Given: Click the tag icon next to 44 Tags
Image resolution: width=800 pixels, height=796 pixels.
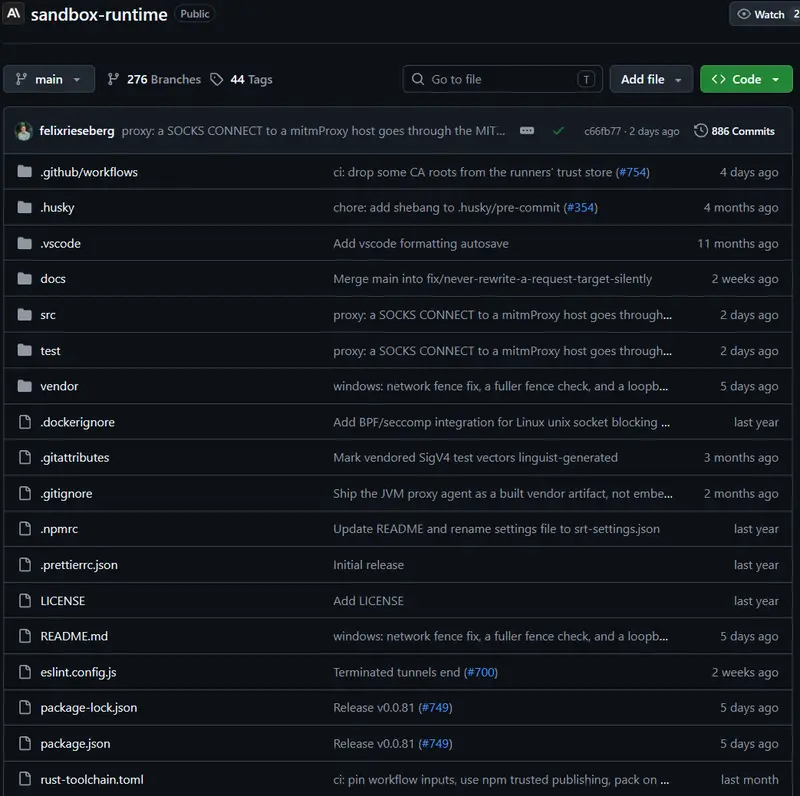Looking at the screenshot, I should (217, 79).
